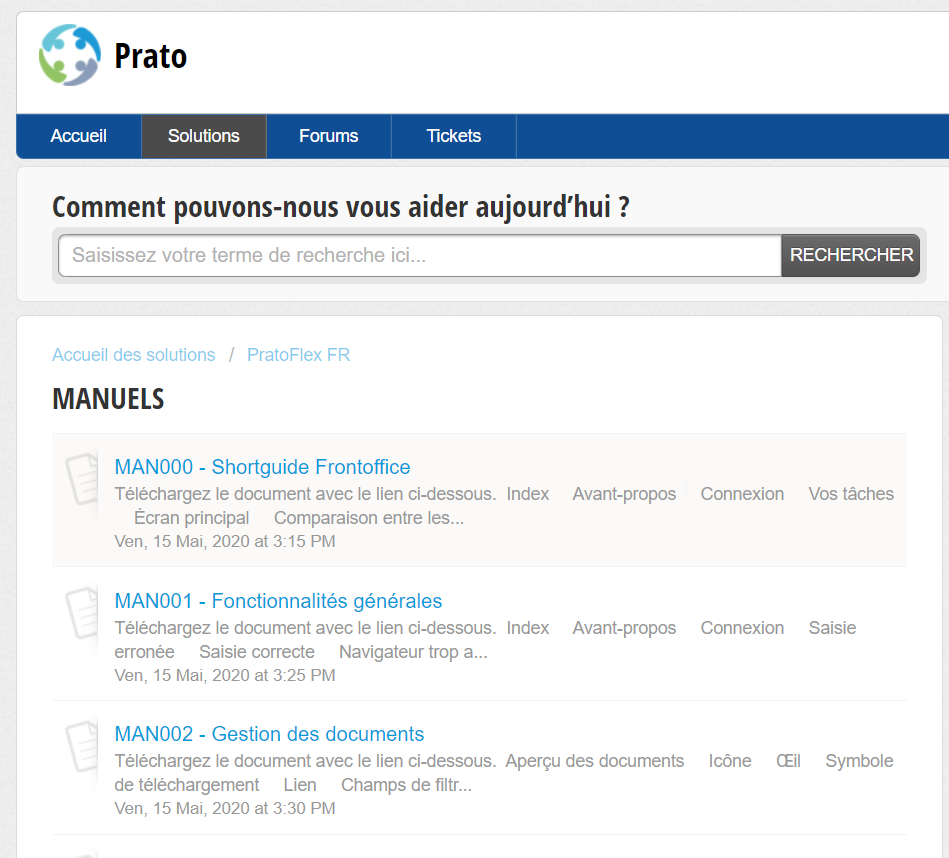Click the Prato logo icon
The image size is (949, 858).
pos(70,55)
